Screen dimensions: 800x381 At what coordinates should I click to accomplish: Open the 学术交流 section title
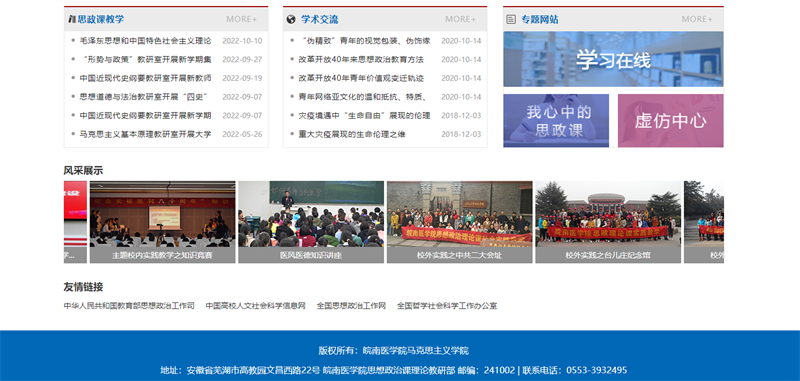click(x=319, y=19)
